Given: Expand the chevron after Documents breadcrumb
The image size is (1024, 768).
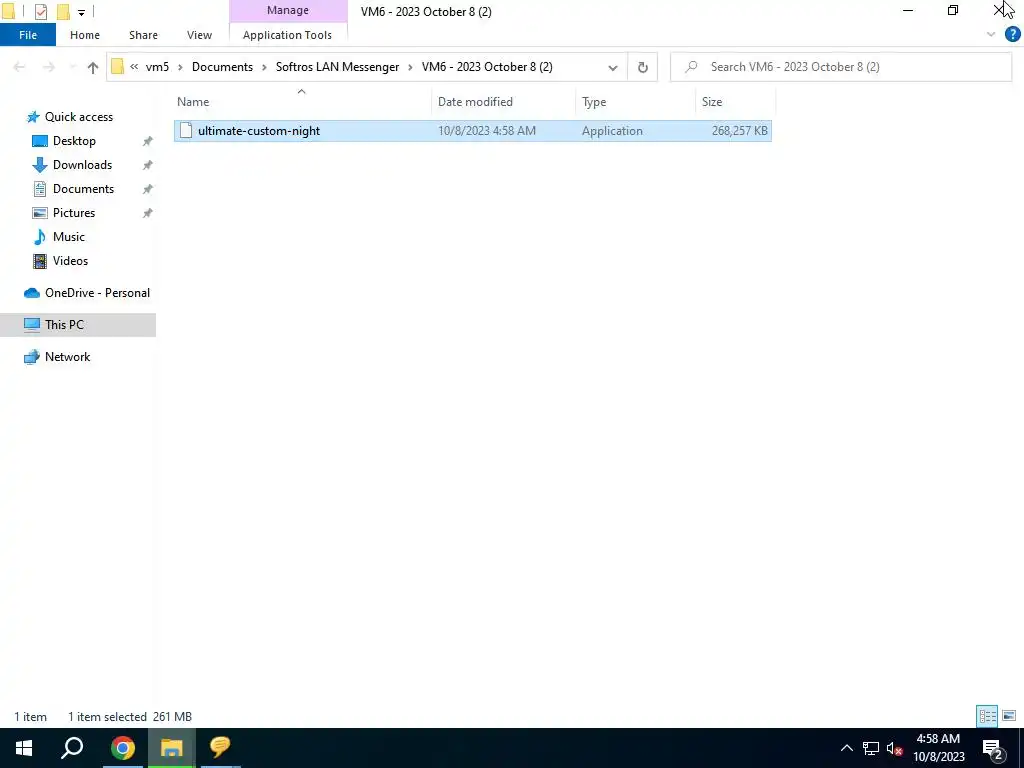Looking at the screenshot, I should click(264, 67).
